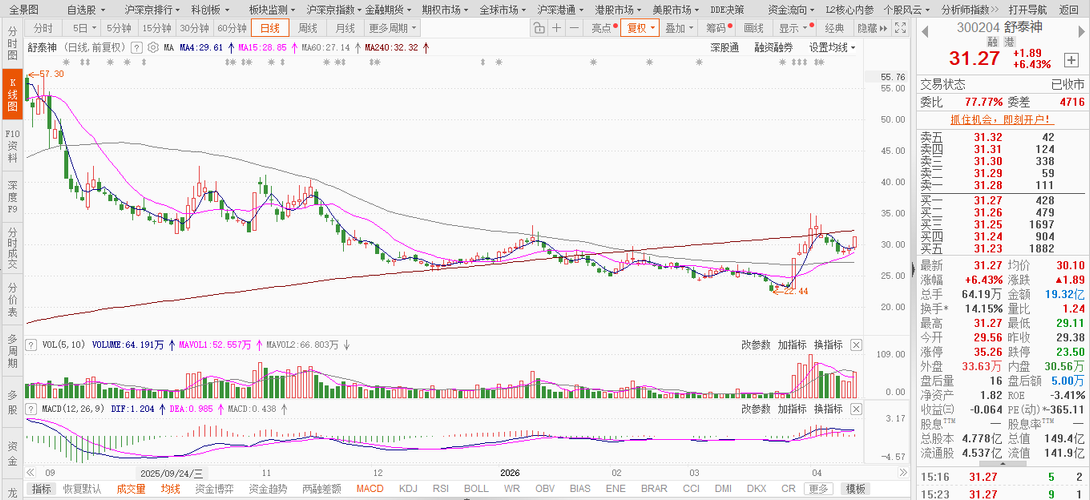Close the VOL indicator panel
The height and width of the screenshot is (500, 1090).
coord(856,345)
